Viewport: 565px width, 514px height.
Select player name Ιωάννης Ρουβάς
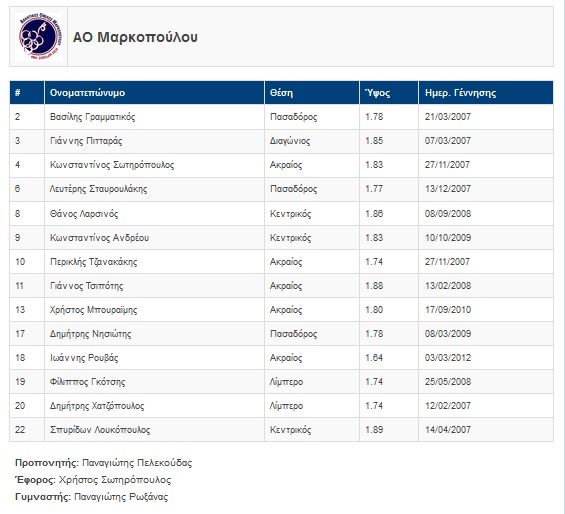click(x=84, y=358)
